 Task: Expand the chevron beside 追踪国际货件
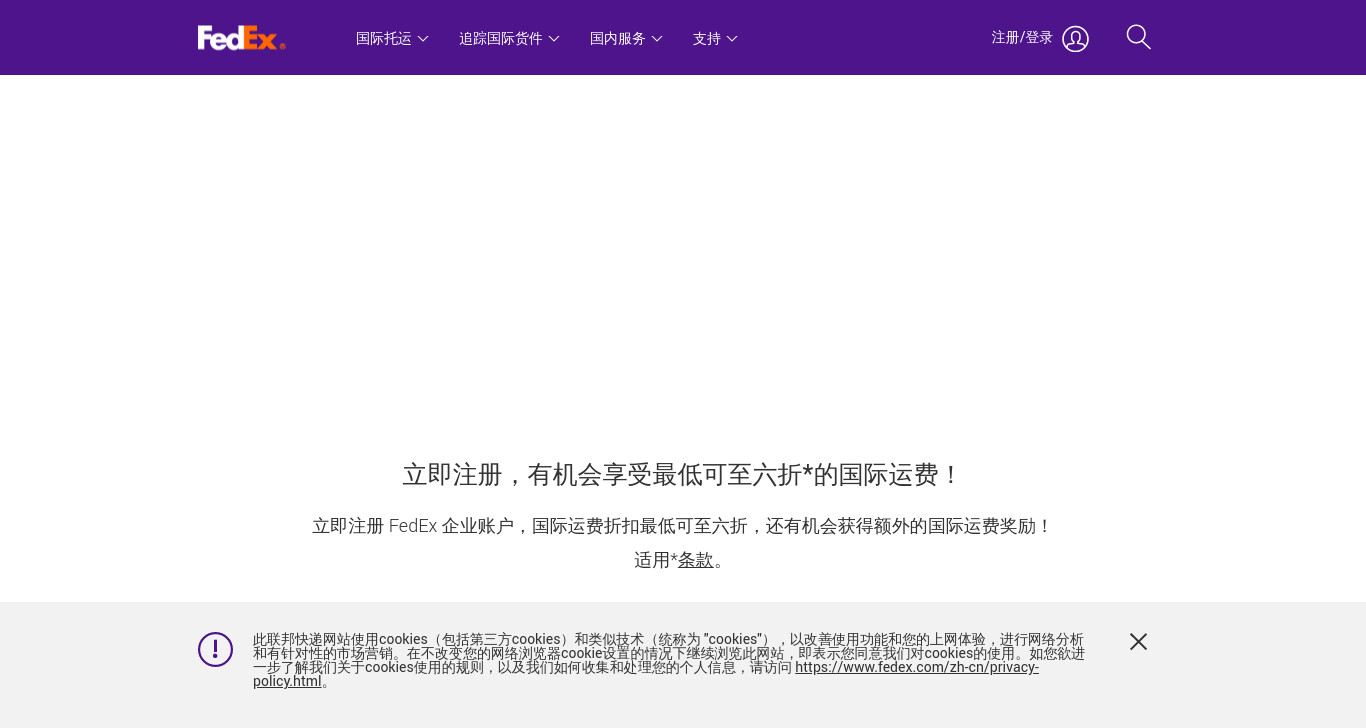tap(554, 39)
